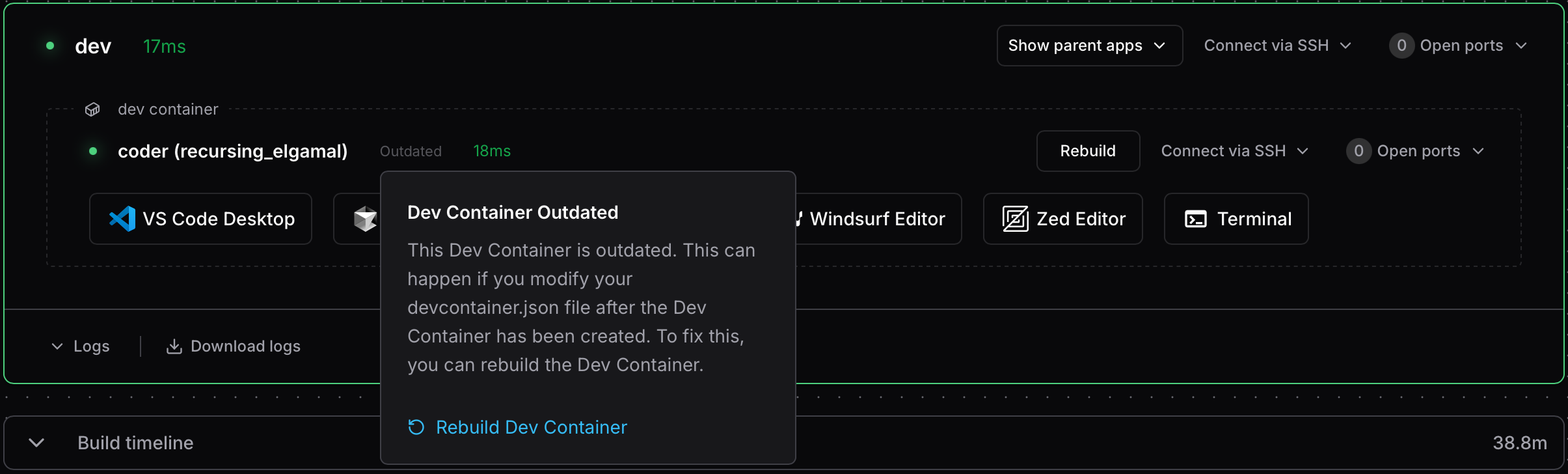Launch the Zed Editor icon
The width and height of the screenshot is (1568, 474).
coord(1016,219)
